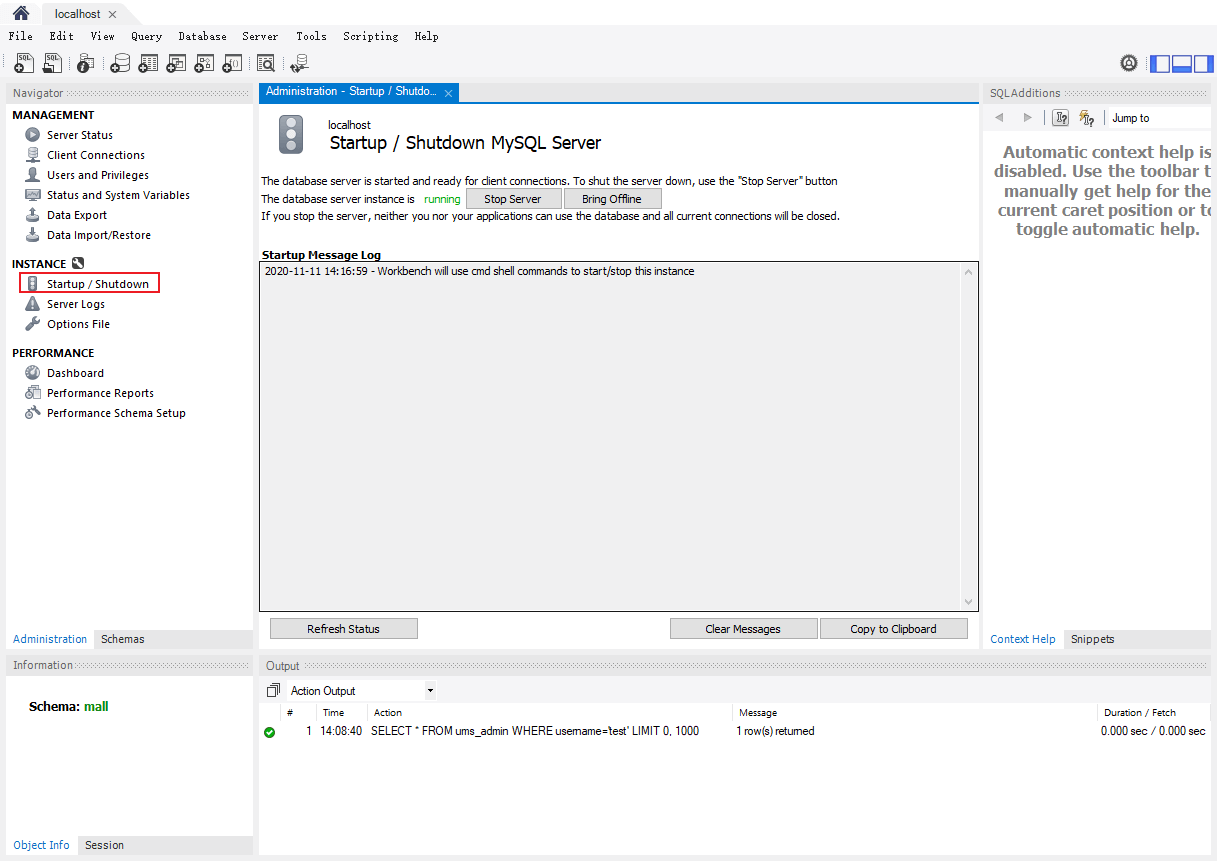Create new table toolbar icon
The width and height of the screenshot is (1217, 861).
click(x=148, y=63)
